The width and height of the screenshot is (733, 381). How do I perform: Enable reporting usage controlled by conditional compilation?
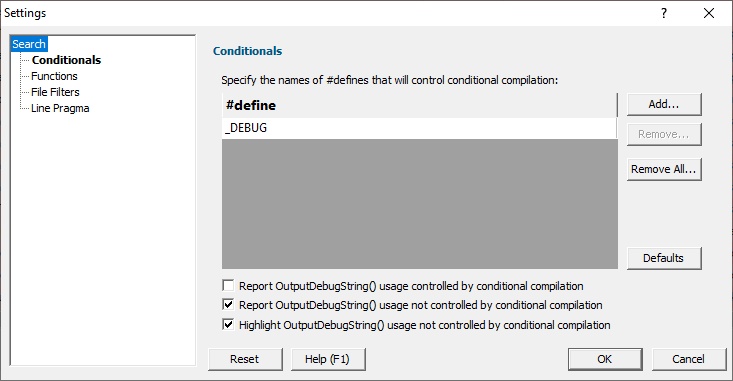(x=228, y=285)
